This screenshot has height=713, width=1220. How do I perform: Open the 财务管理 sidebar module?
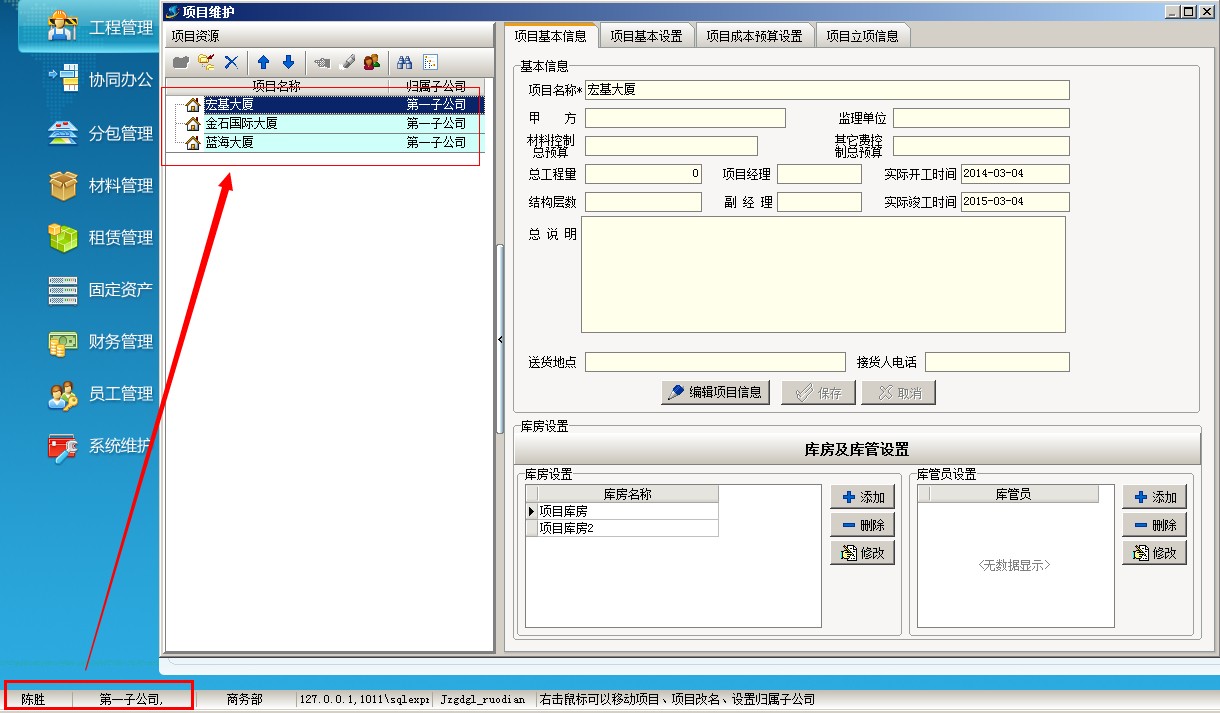tap(120, 342)
